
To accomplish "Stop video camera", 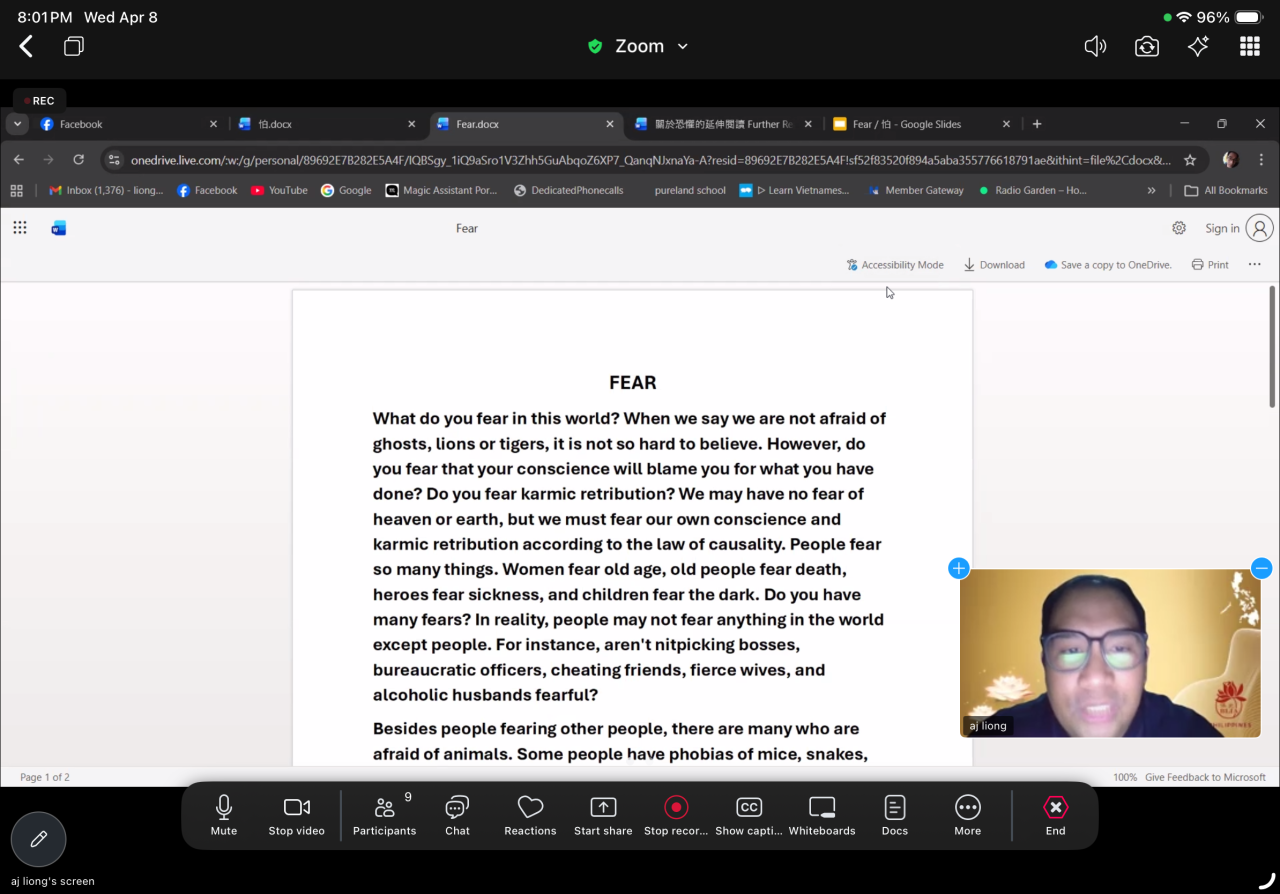I will (297, 815).
